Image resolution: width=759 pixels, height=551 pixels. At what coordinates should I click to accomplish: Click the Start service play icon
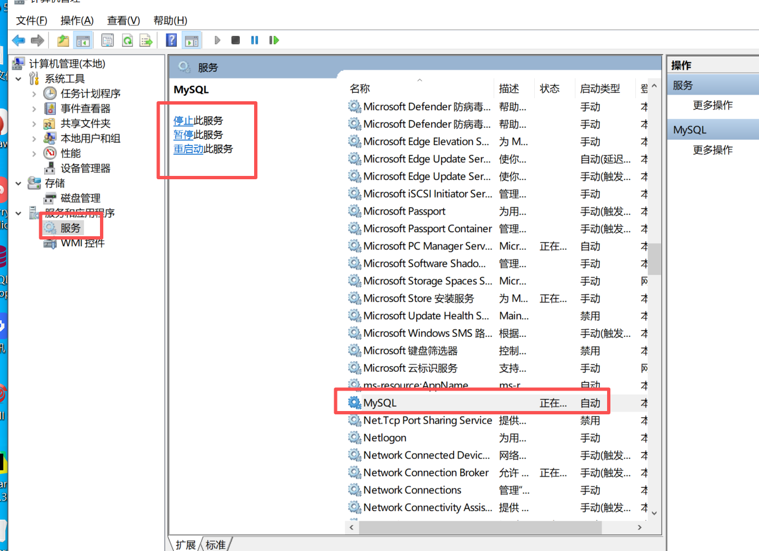217,40
